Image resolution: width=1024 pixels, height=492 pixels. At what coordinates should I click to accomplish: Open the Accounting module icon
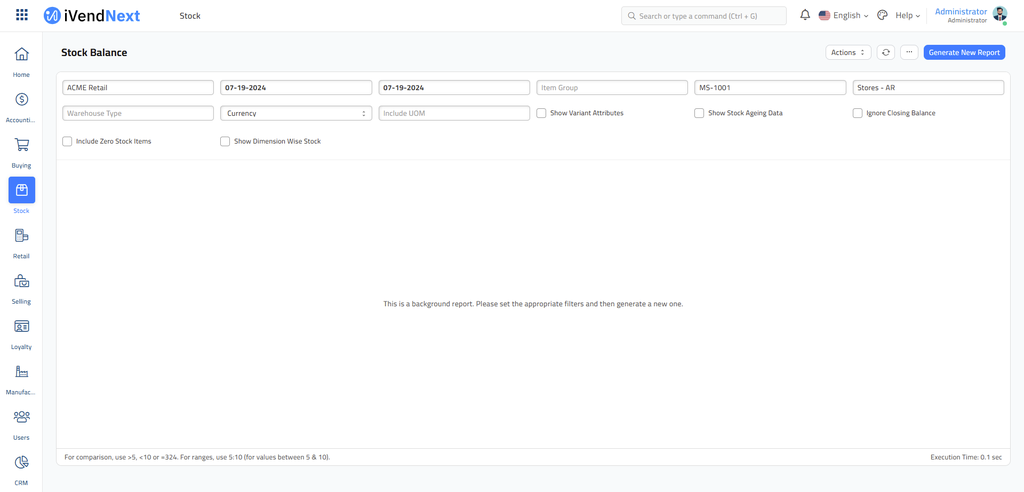(21, 100)
